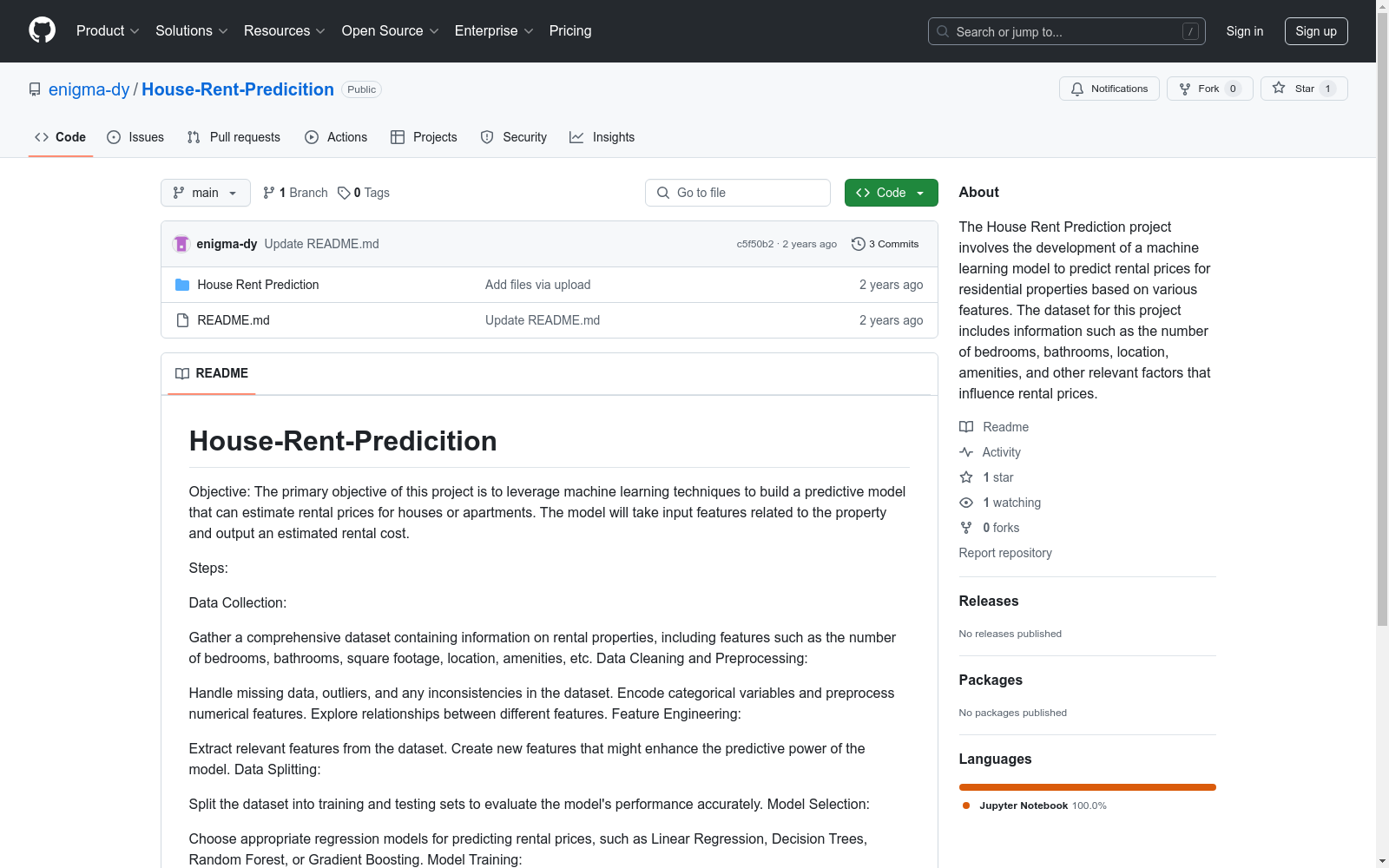Click the repository book icon beside enigma-dy

[x=35, y=89]
